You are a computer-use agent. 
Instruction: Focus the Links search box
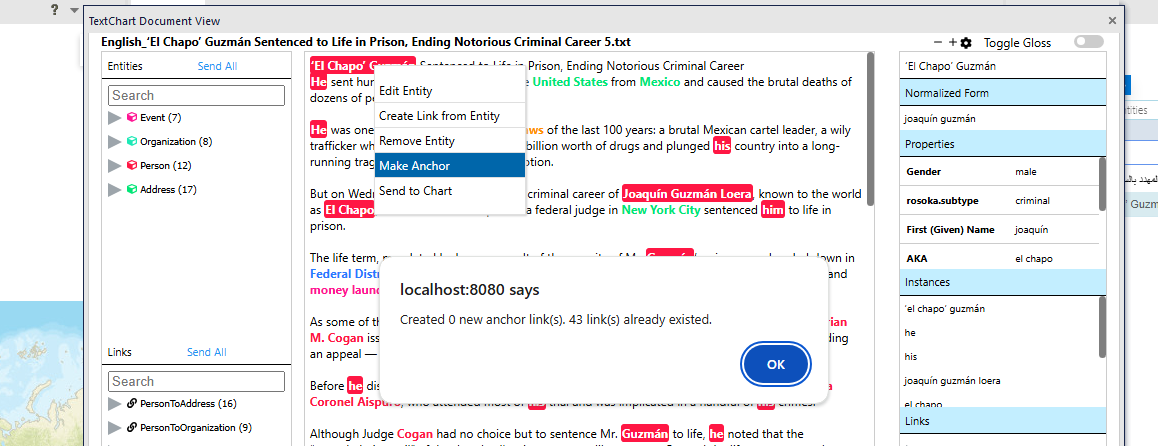[196, 381]
